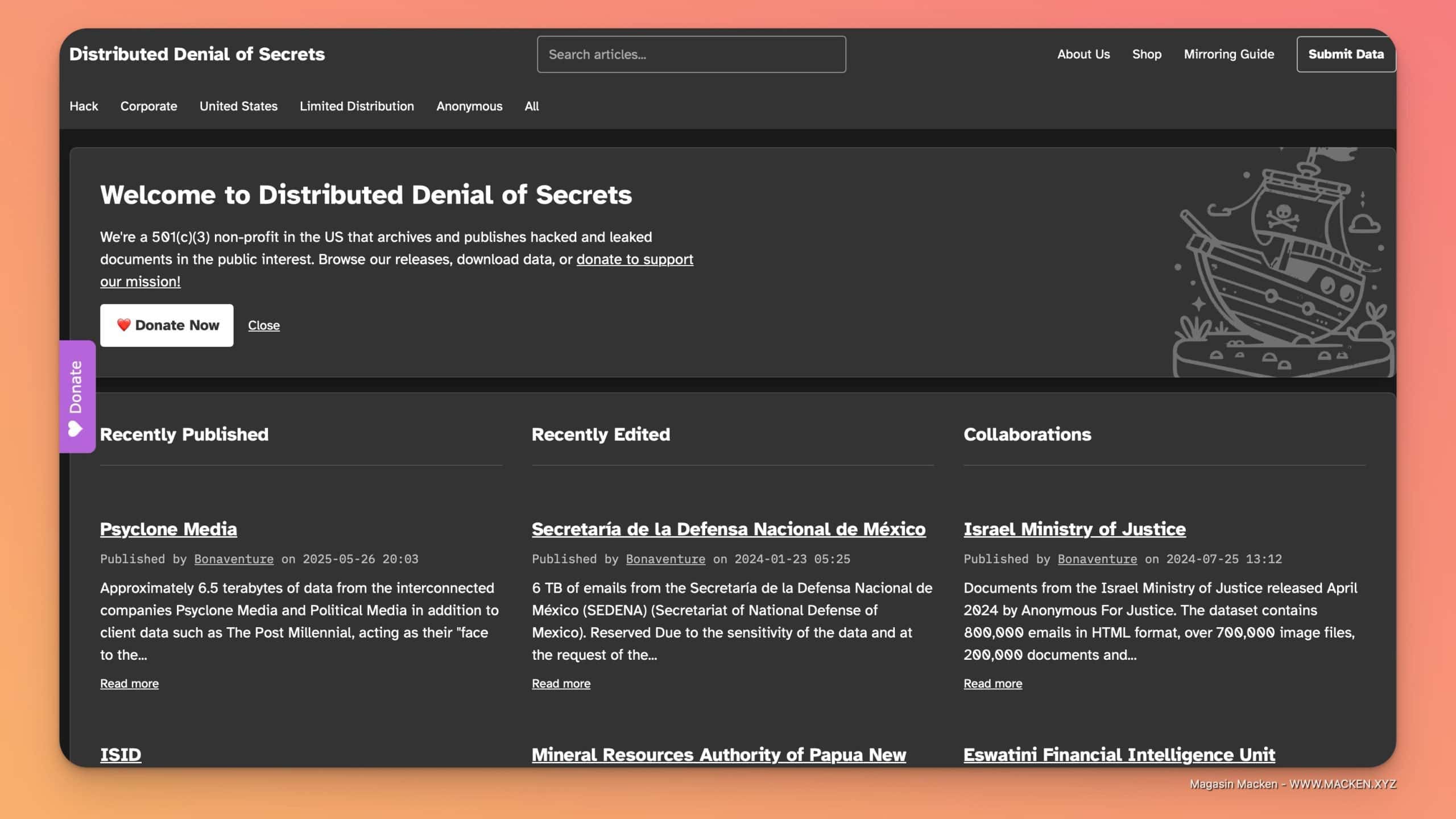Click the Collaborations heading
Image resolution: width=1456 pixels, height=819 pixels.
[1027, 435]
